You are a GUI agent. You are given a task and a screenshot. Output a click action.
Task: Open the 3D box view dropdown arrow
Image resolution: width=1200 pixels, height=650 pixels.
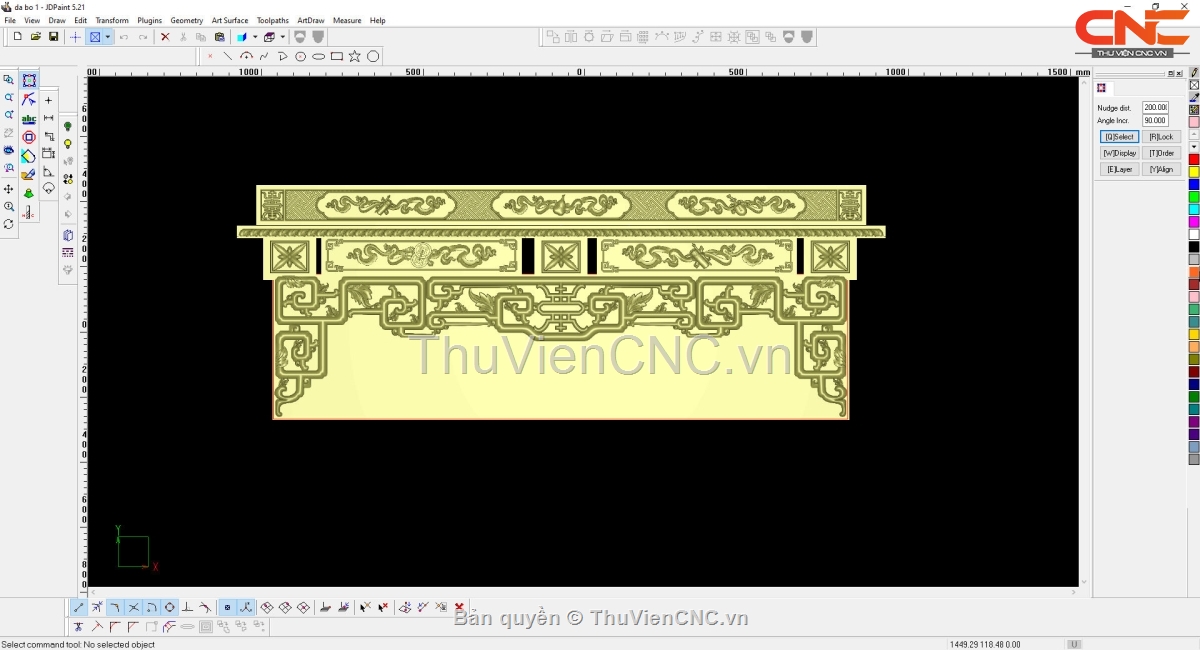coord(282,37)
